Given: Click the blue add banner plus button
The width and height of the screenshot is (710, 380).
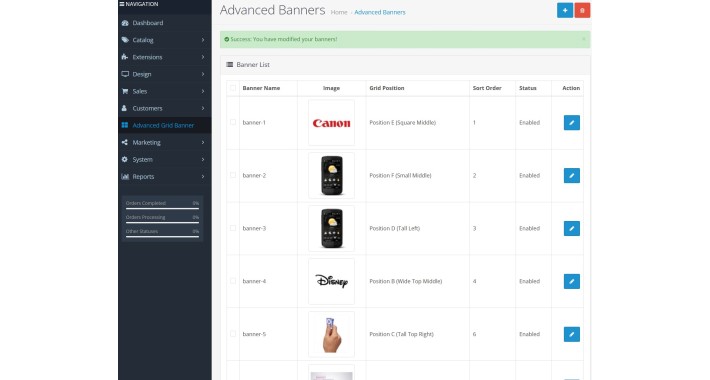Looking at the screenshot, I should click(x=565, y=10).
